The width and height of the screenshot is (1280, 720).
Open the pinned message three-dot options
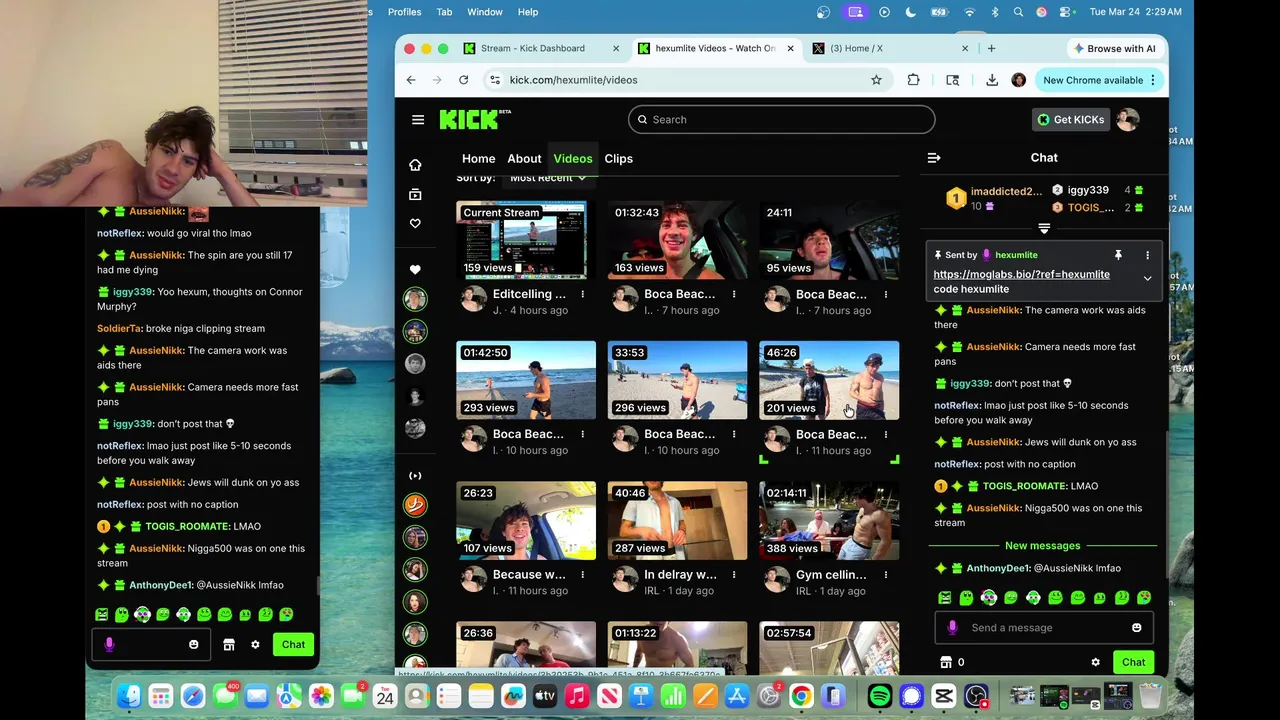coord(1147,255)
